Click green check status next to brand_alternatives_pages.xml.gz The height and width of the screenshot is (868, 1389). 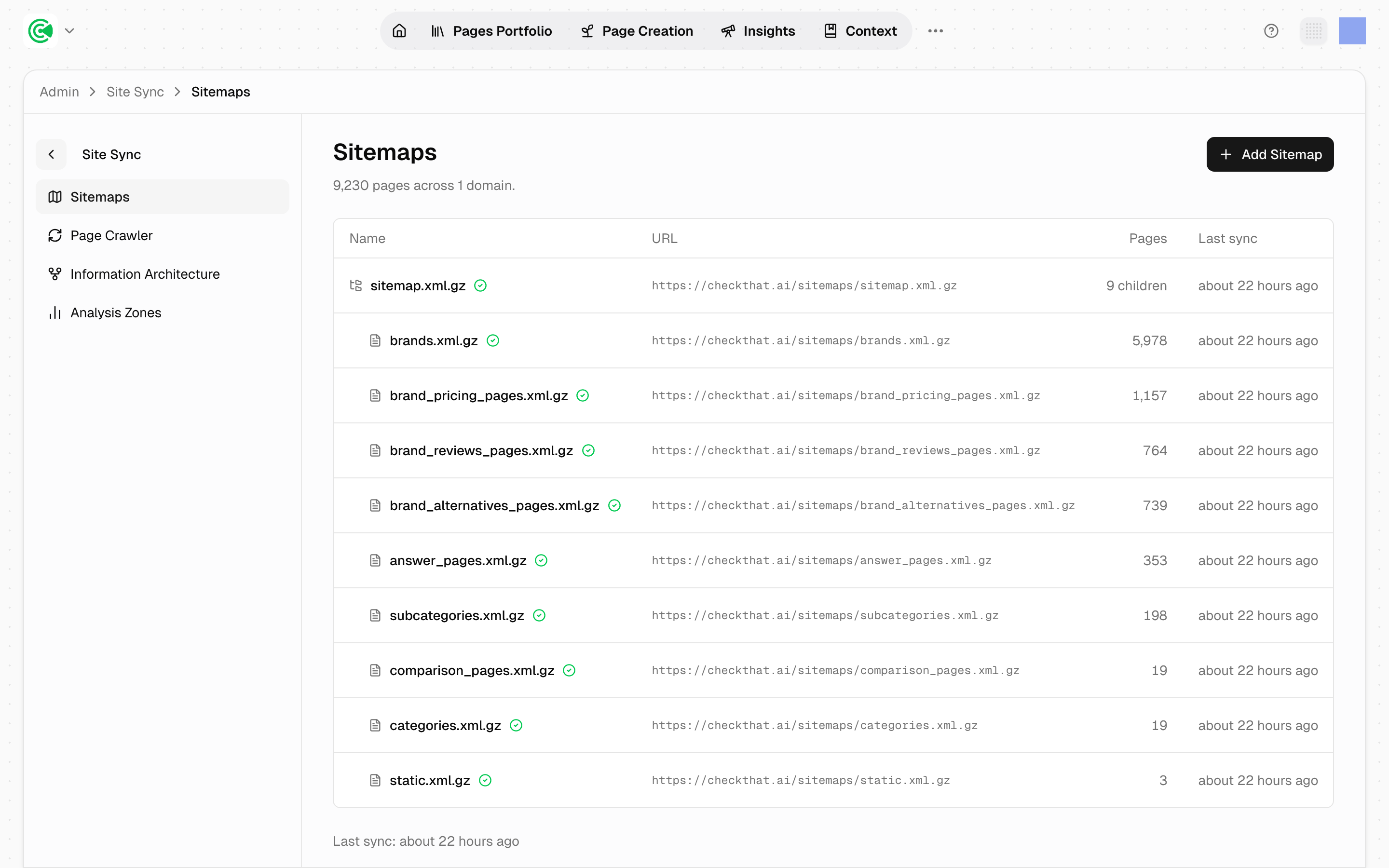614,506
